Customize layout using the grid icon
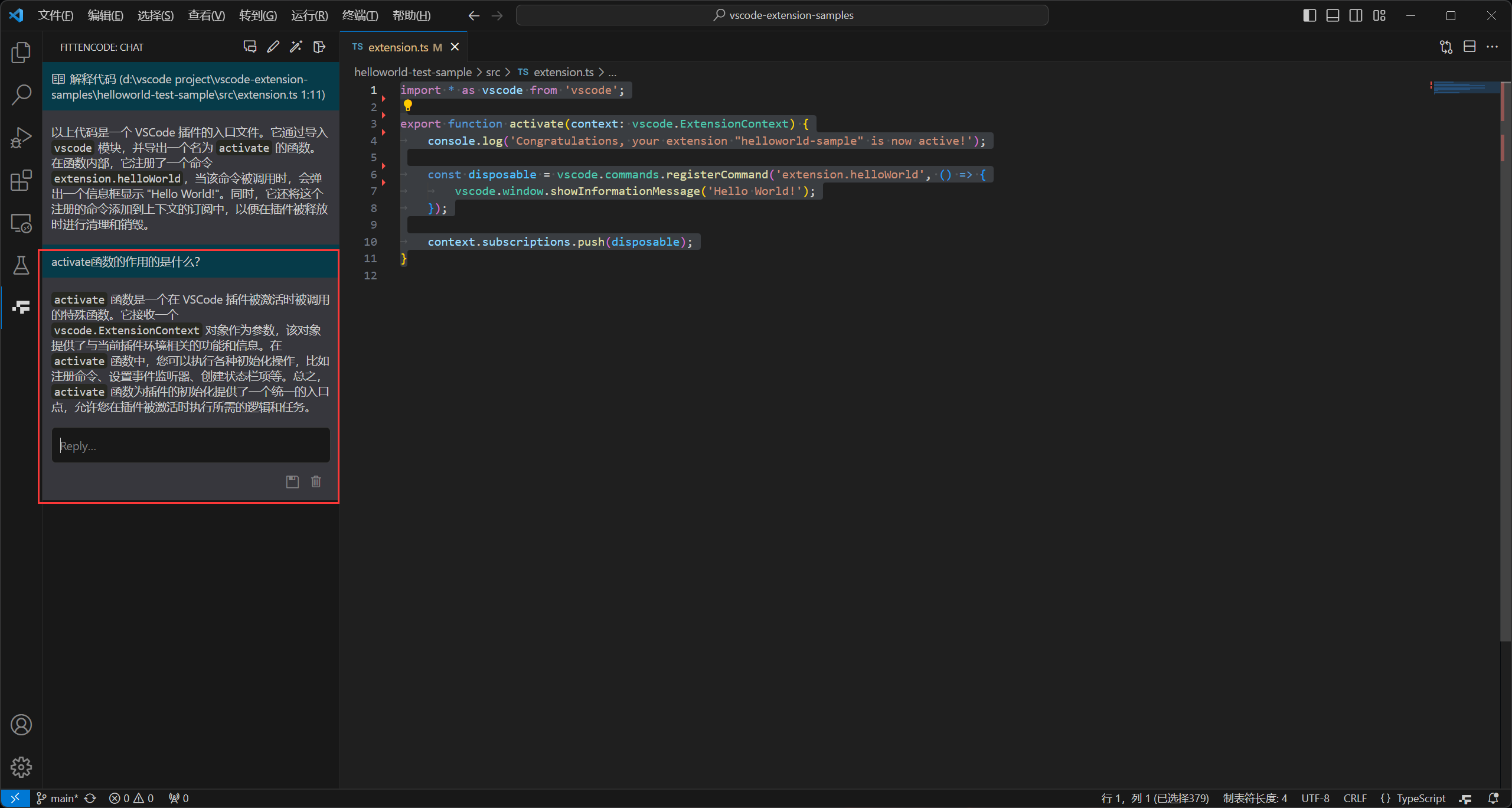 tap(1379, 15)
